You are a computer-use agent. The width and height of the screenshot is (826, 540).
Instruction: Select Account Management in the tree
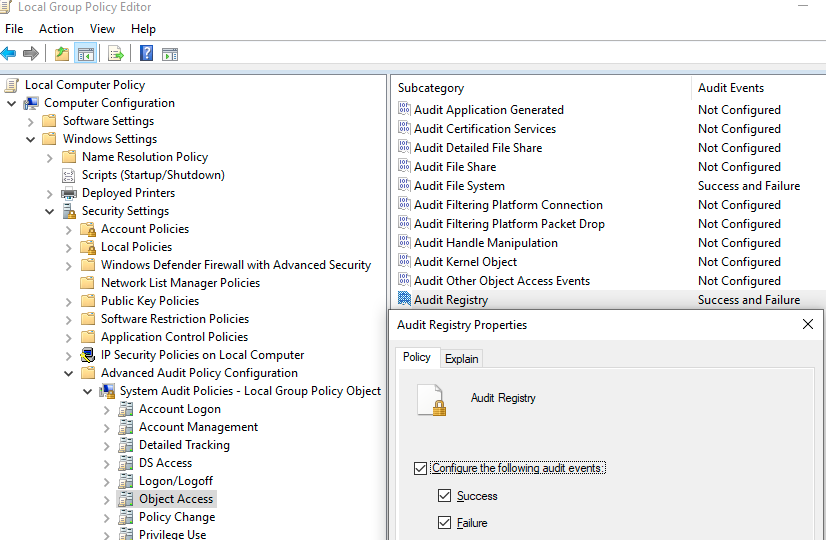(199, 427)
